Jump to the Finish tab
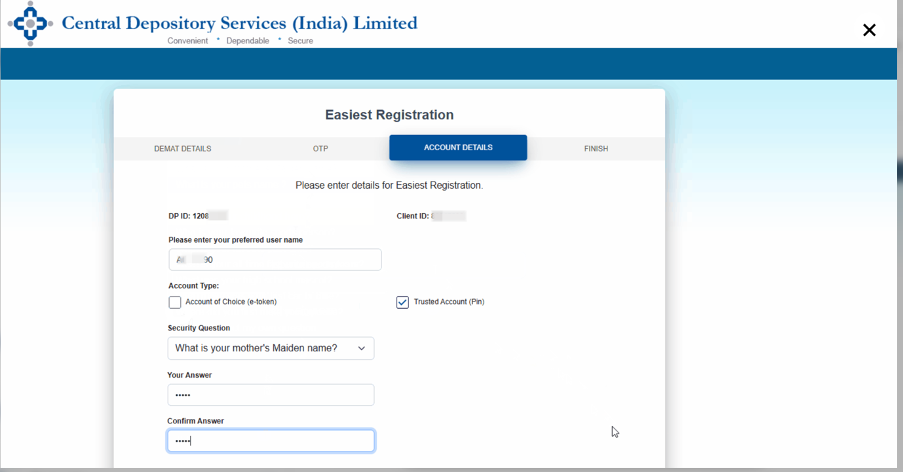 coord(596,149)
